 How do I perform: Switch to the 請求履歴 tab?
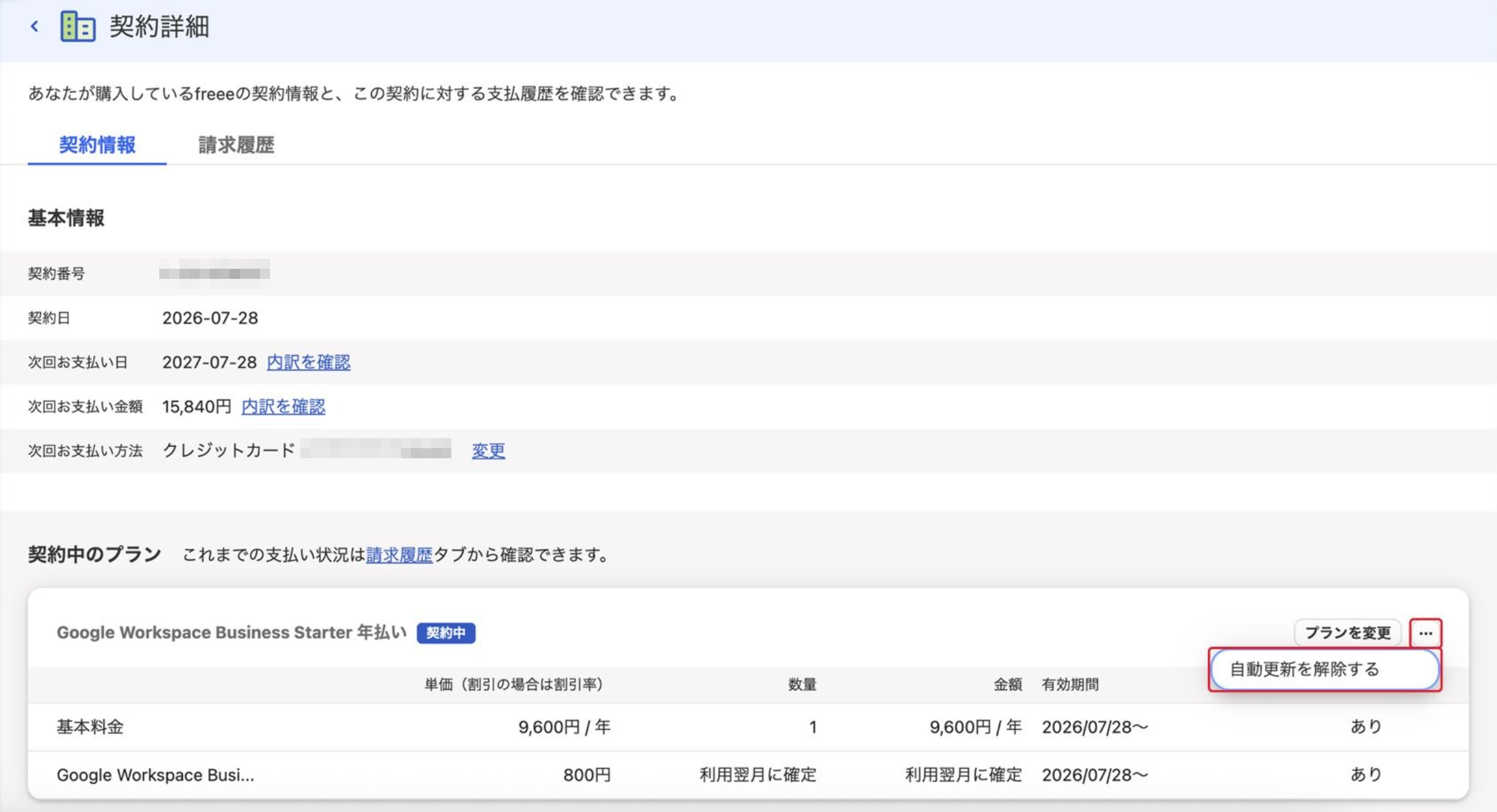click(x=236, y=145)
